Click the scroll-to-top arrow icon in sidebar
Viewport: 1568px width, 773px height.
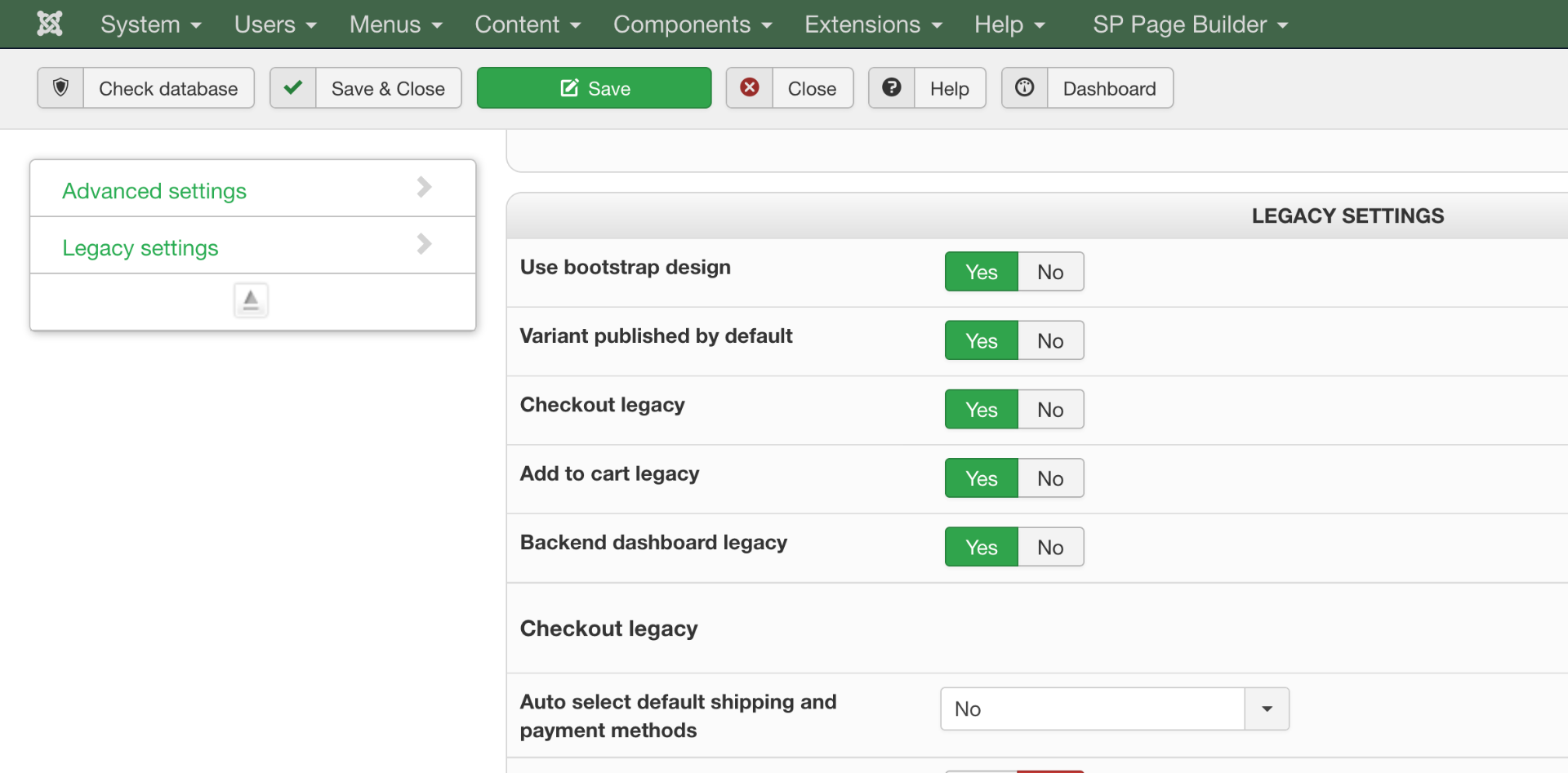pyautogui.click(x=251, y=300)
